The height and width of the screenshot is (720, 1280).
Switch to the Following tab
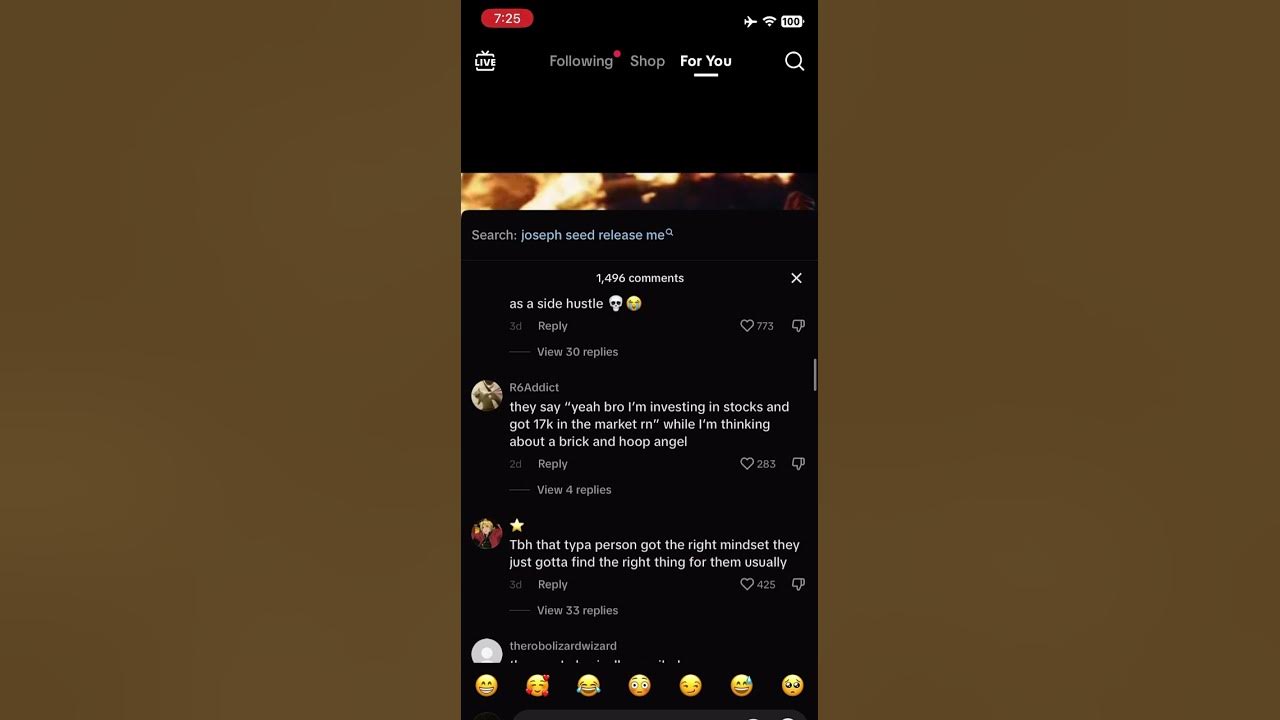pos(581,61)
